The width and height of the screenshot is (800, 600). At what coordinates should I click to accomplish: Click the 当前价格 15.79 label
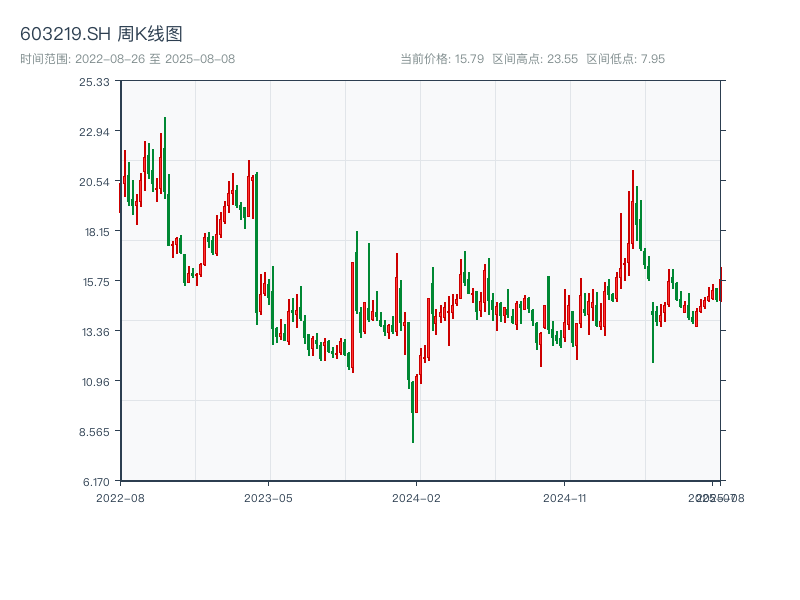click(x=441, y=59)
